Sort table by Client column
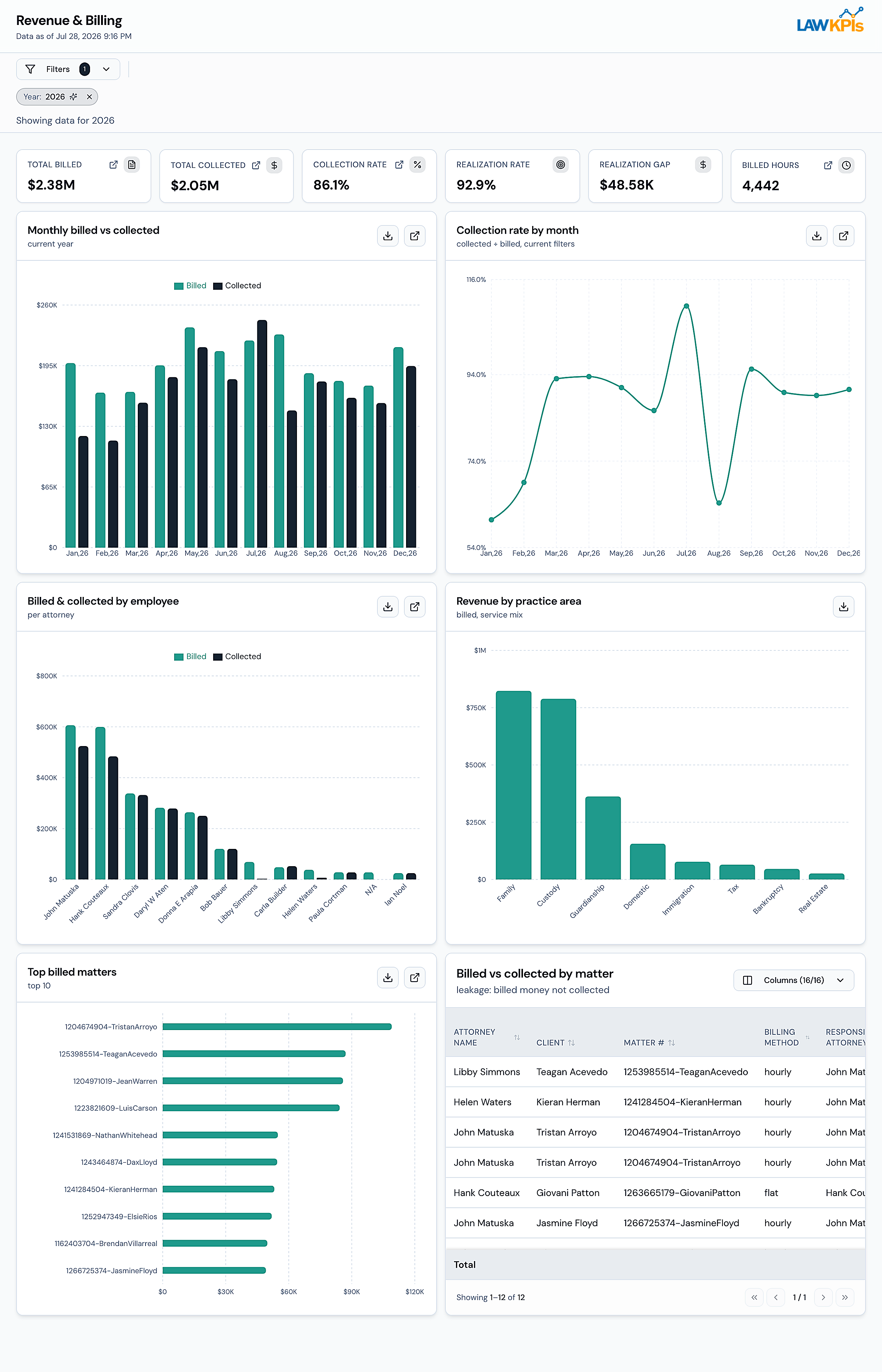This screenshot has height=1372, width=882. [x=571, y=1043]
